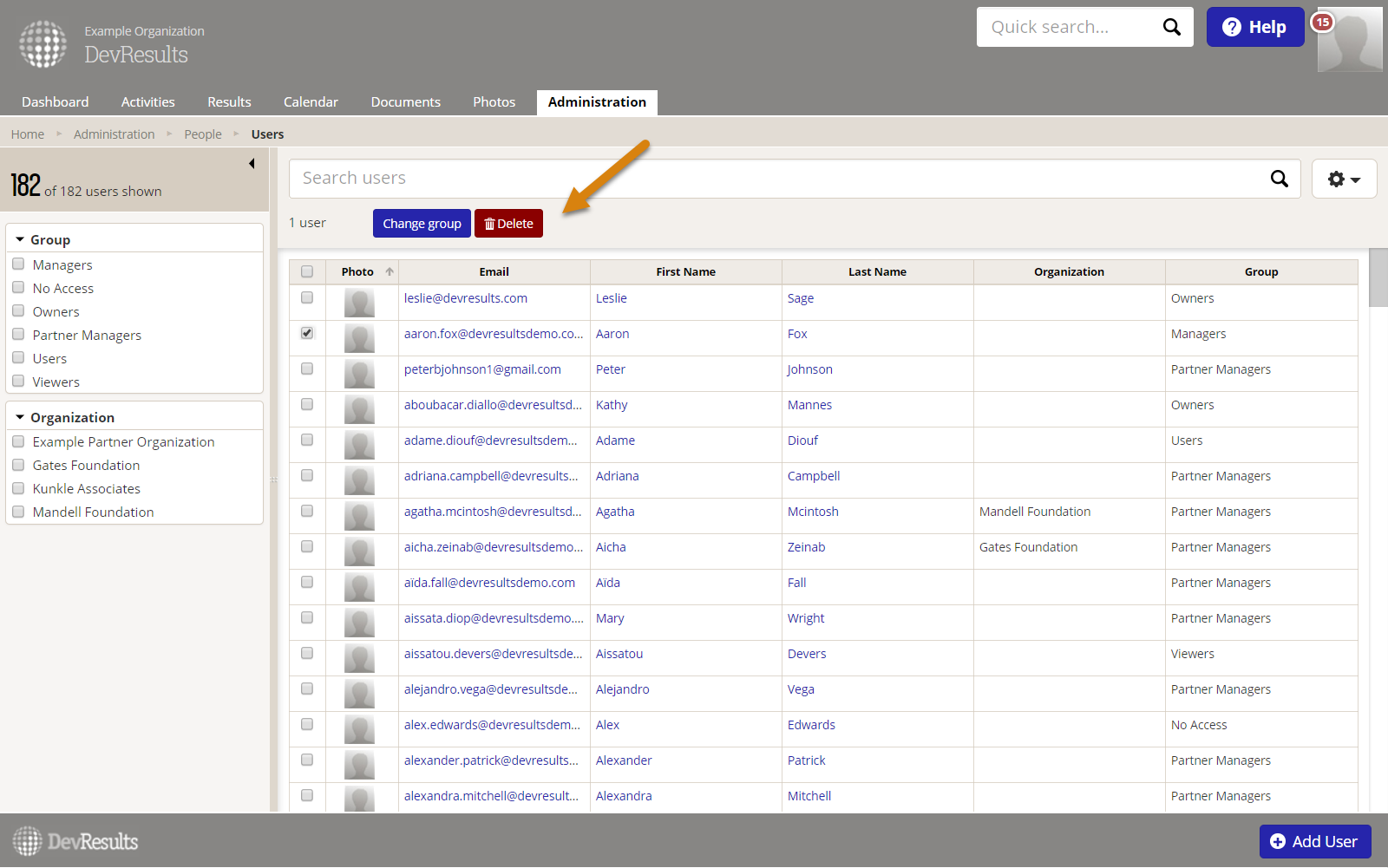Open the Results tab
The image size is (1388, 868).
229,102
